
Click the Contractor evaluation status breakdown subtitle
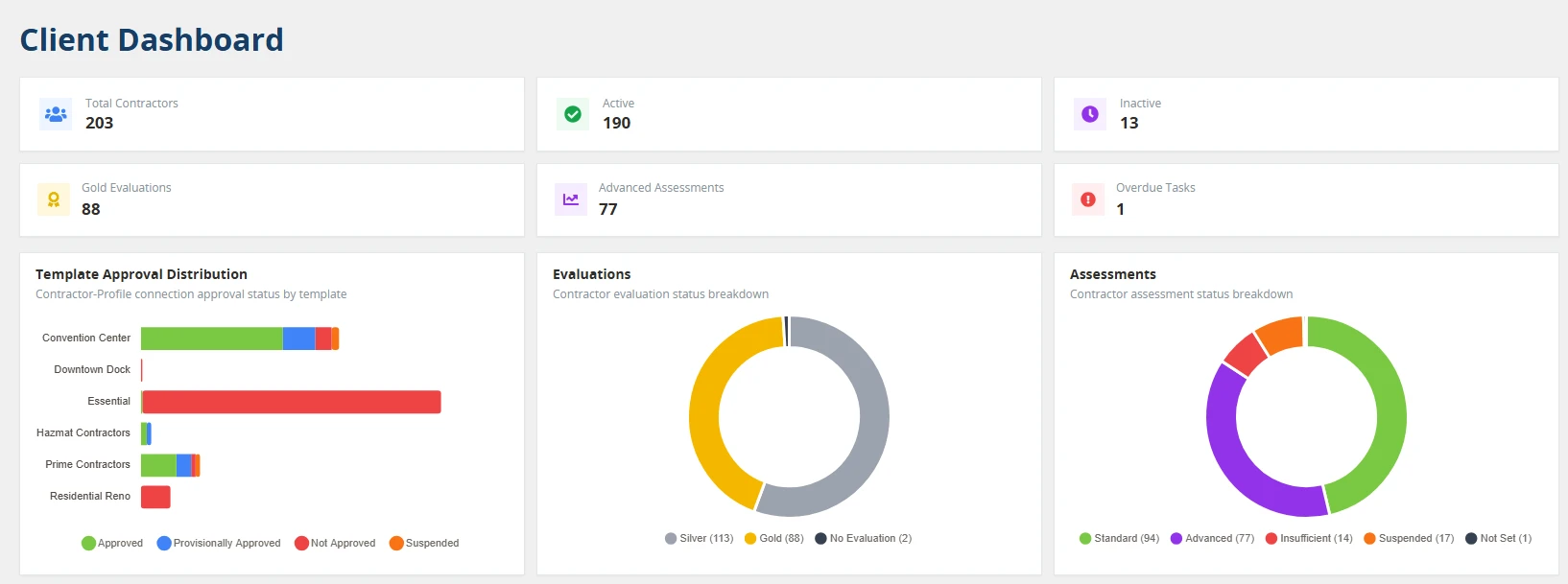tap(661, 294)
